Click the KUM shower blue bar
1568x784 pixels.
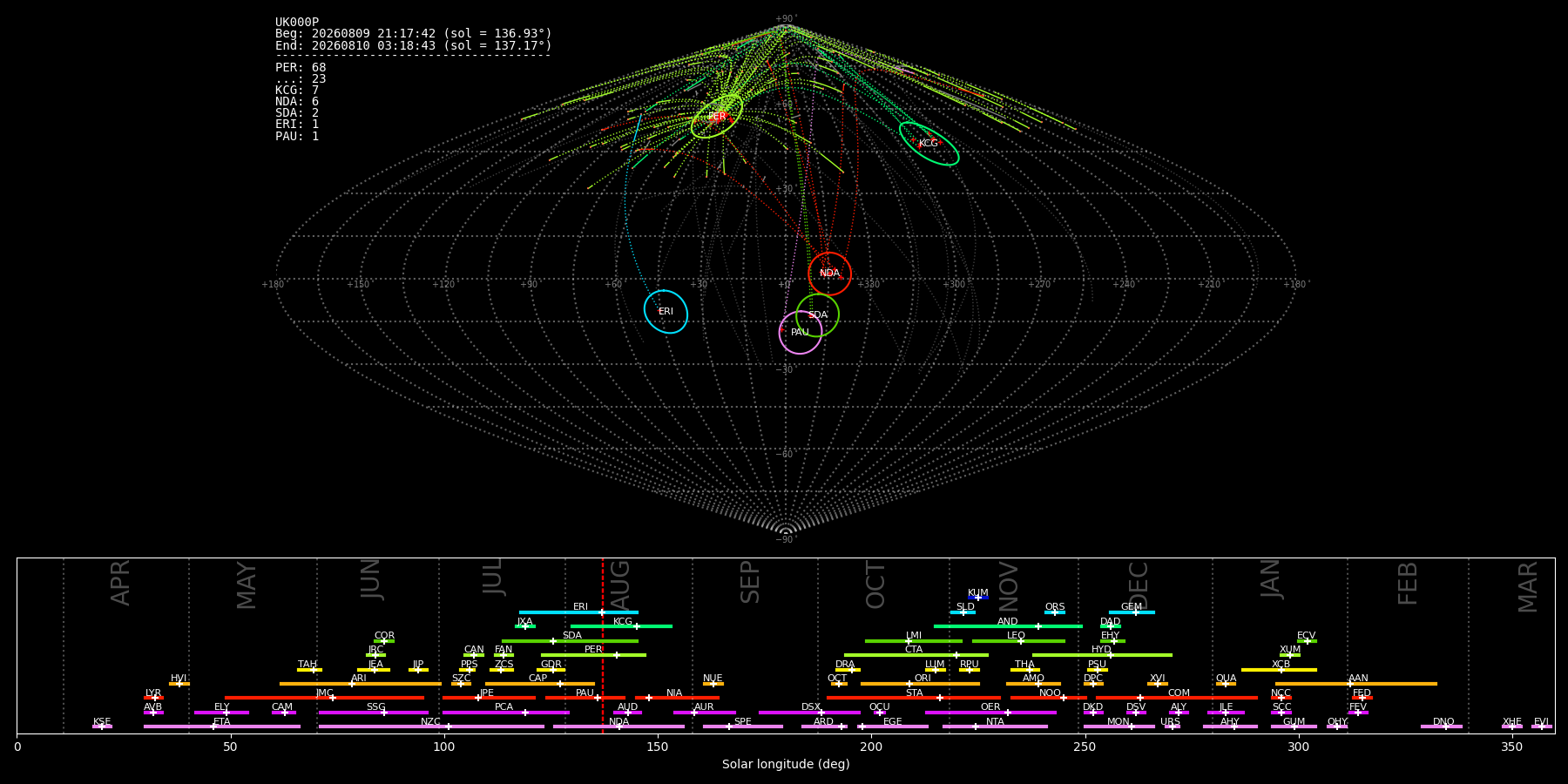(x=978, y=598)
